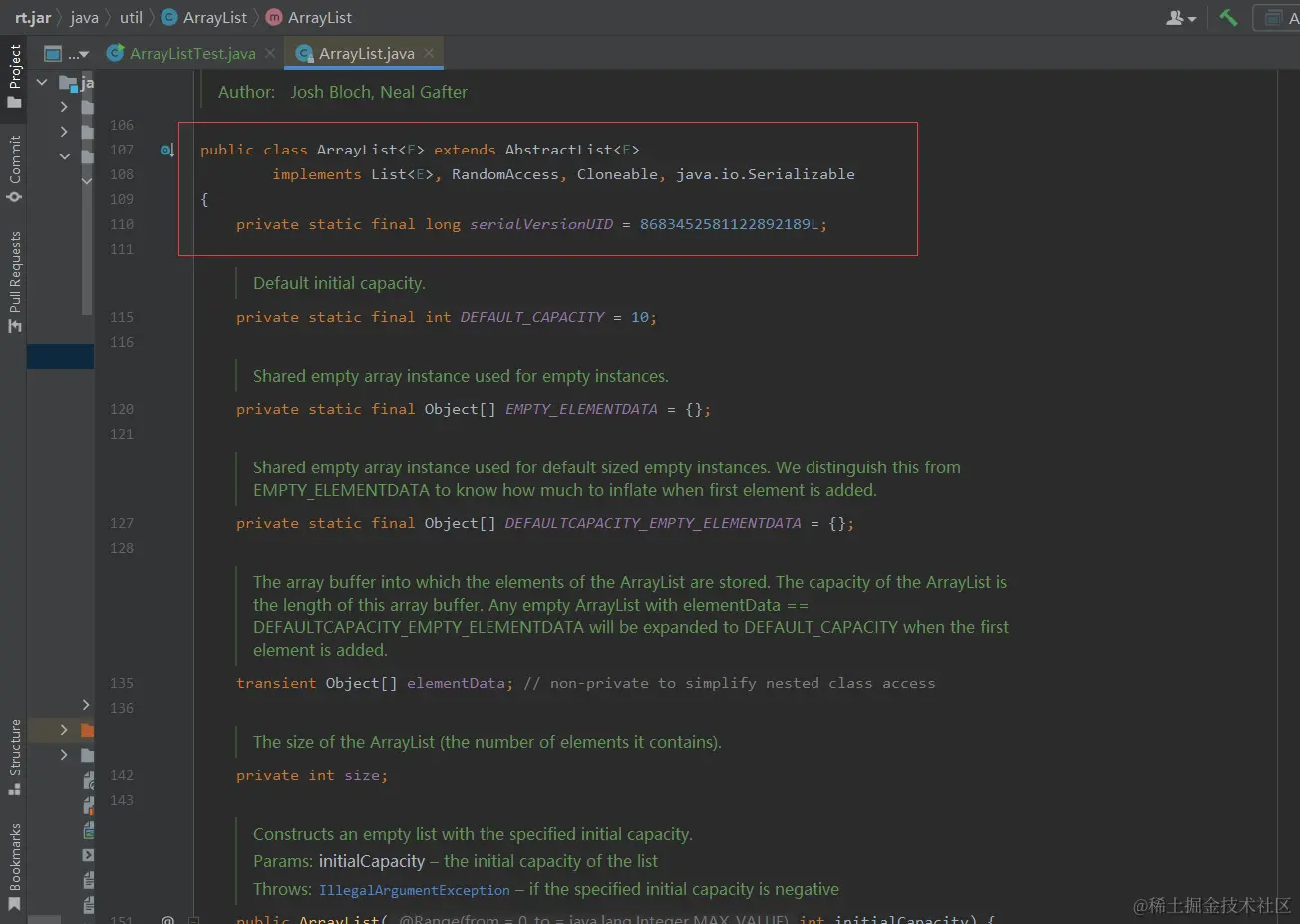Viewport: 1300px width, 924px height.
Task: Click the EMPTY_ELEMENTDATA field name
Action: pyautogui.click(x=581, y=409)
